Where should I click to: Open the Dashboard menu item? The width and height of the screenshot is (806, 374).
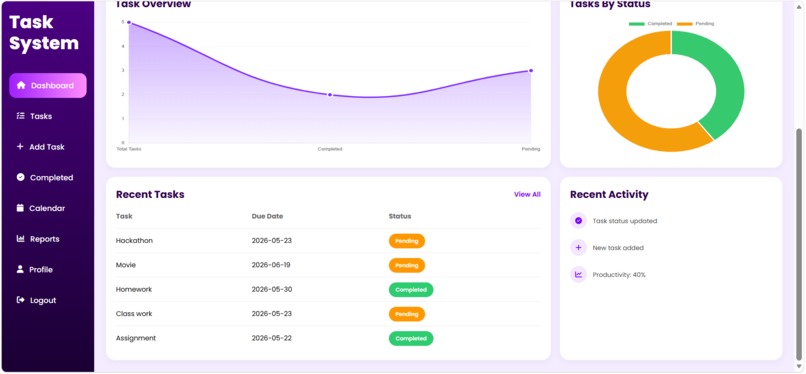(48, 85)
